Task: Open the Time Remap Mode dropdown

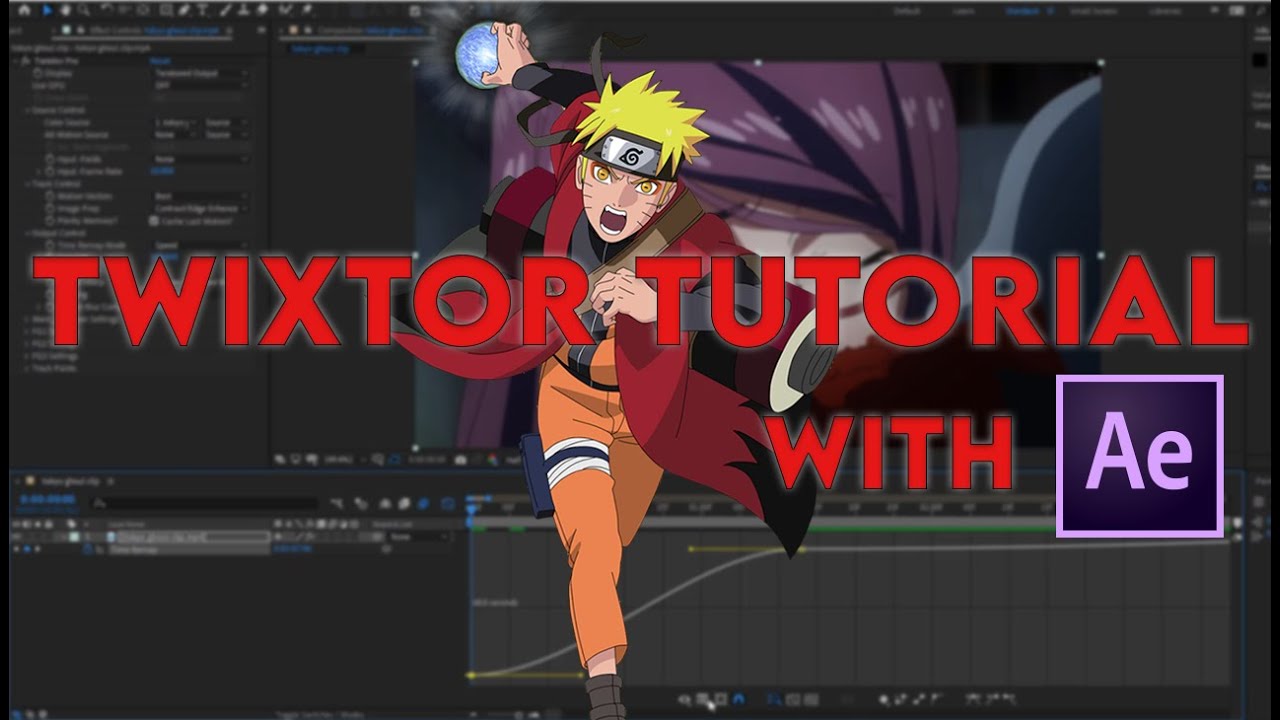Action: [201, 245]
